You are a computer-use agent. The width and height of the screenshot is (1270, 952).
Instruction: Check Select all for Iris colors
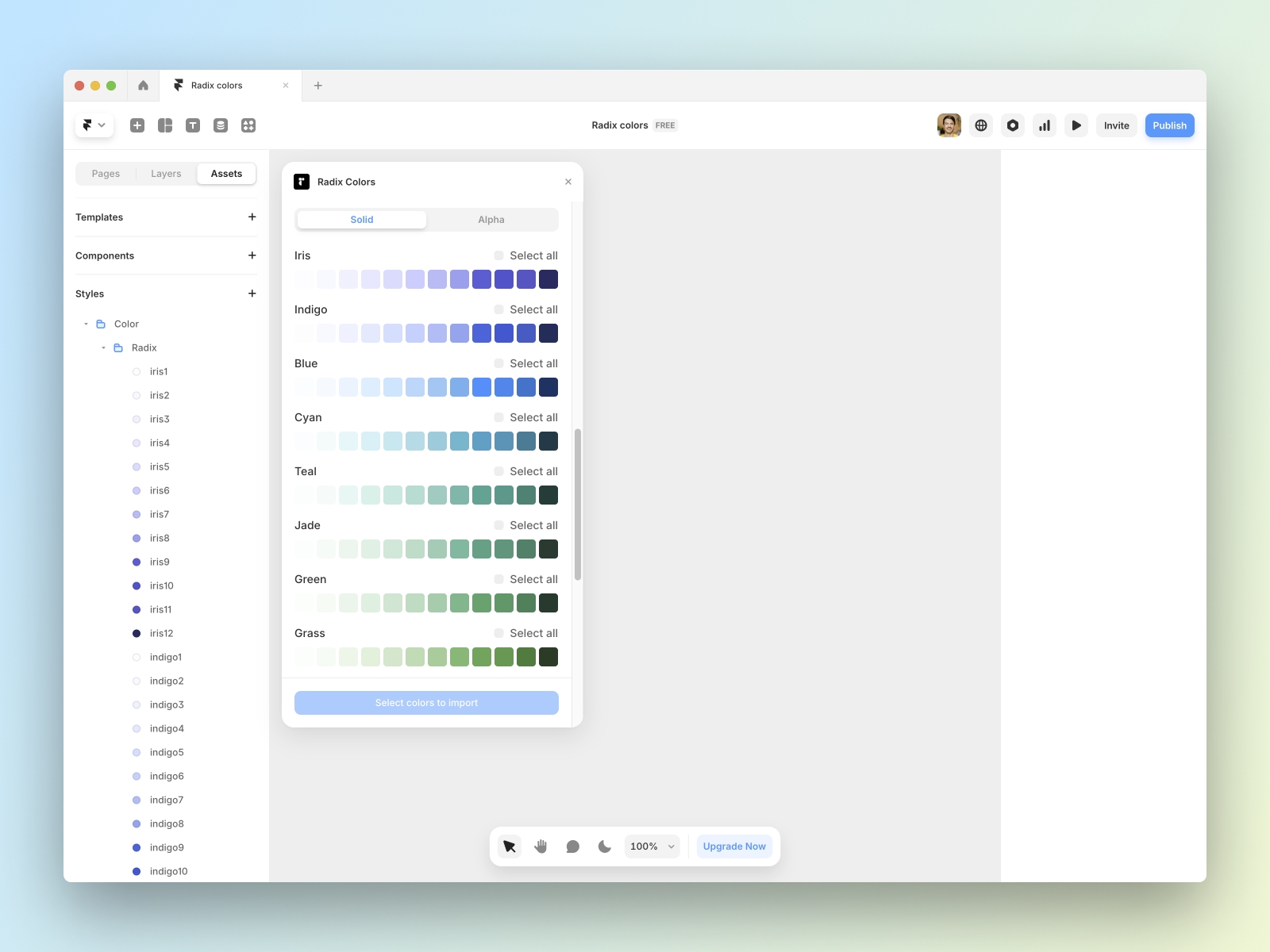[x=498, y=255]
